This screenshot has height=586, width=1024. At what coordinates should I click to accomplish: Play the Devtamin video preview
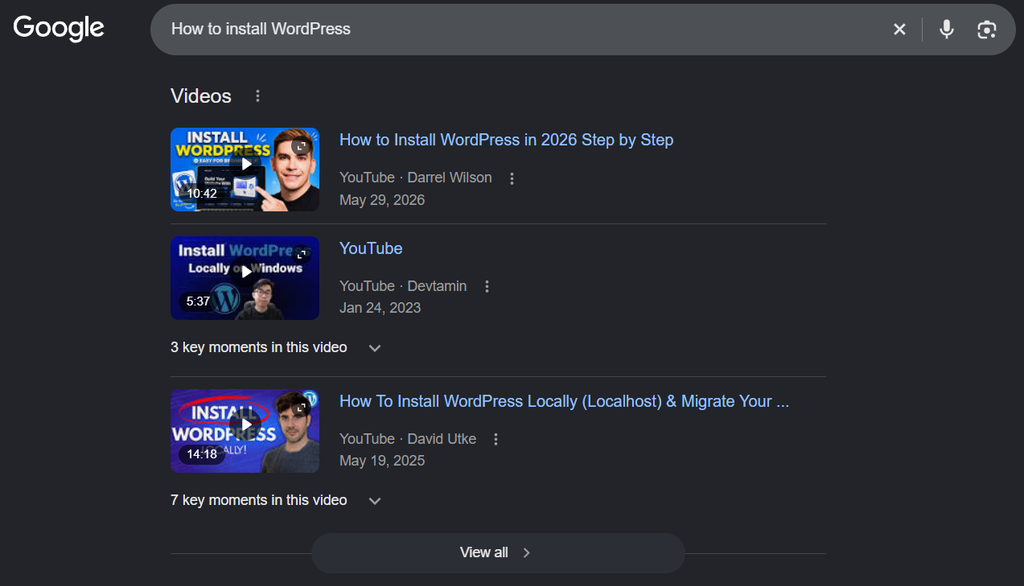click(x=245, y=272)
